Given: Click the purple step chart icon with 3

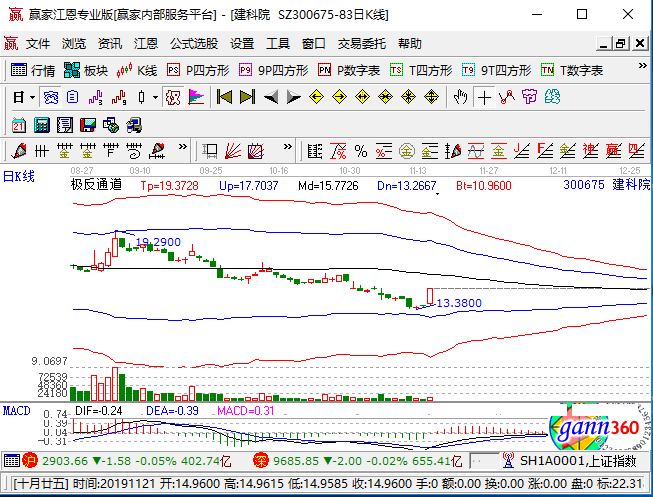Looking at the screenshot, I should [x=95, y=97].
